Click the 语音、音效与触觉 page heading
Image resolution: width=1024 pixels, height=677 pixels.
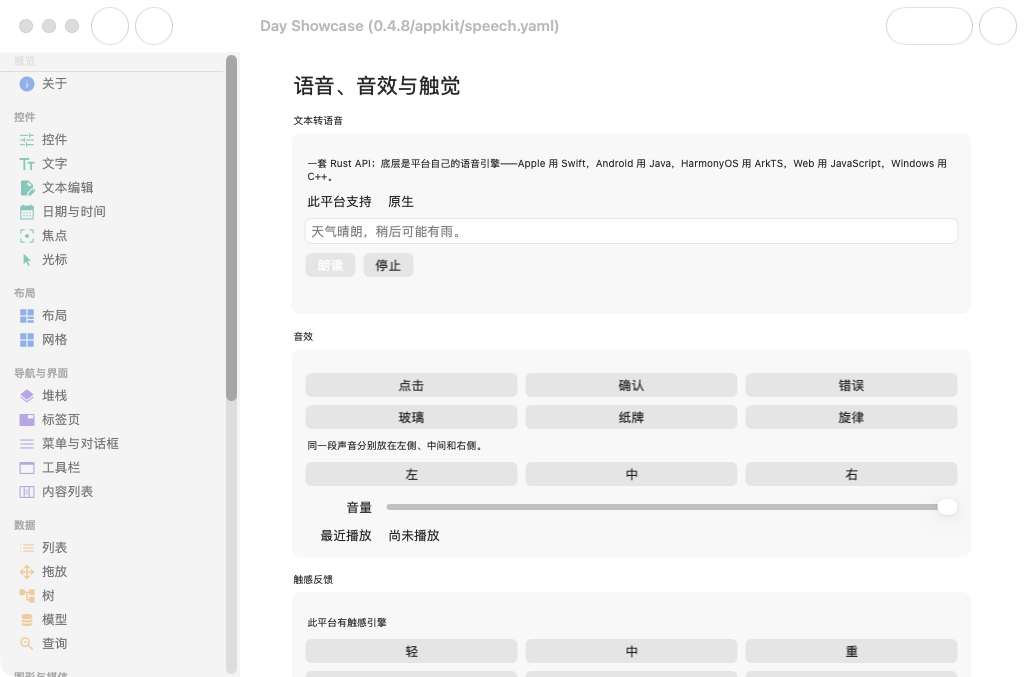(x=377, y=86)
